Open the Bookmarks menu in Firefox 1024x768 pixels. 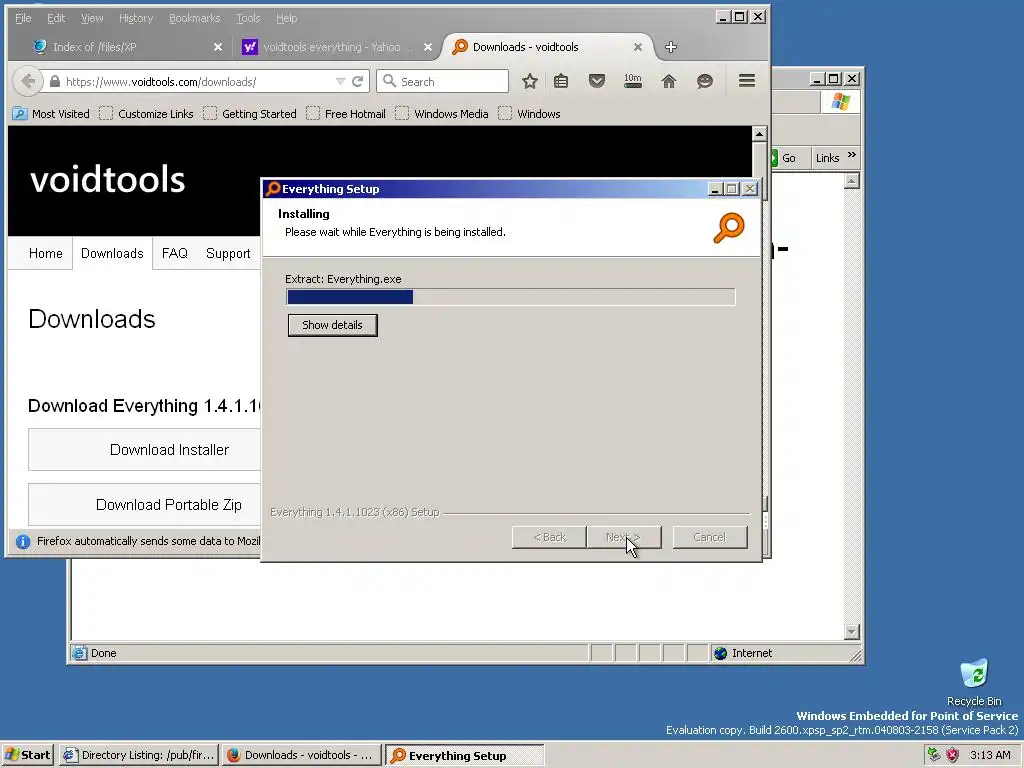195,18
